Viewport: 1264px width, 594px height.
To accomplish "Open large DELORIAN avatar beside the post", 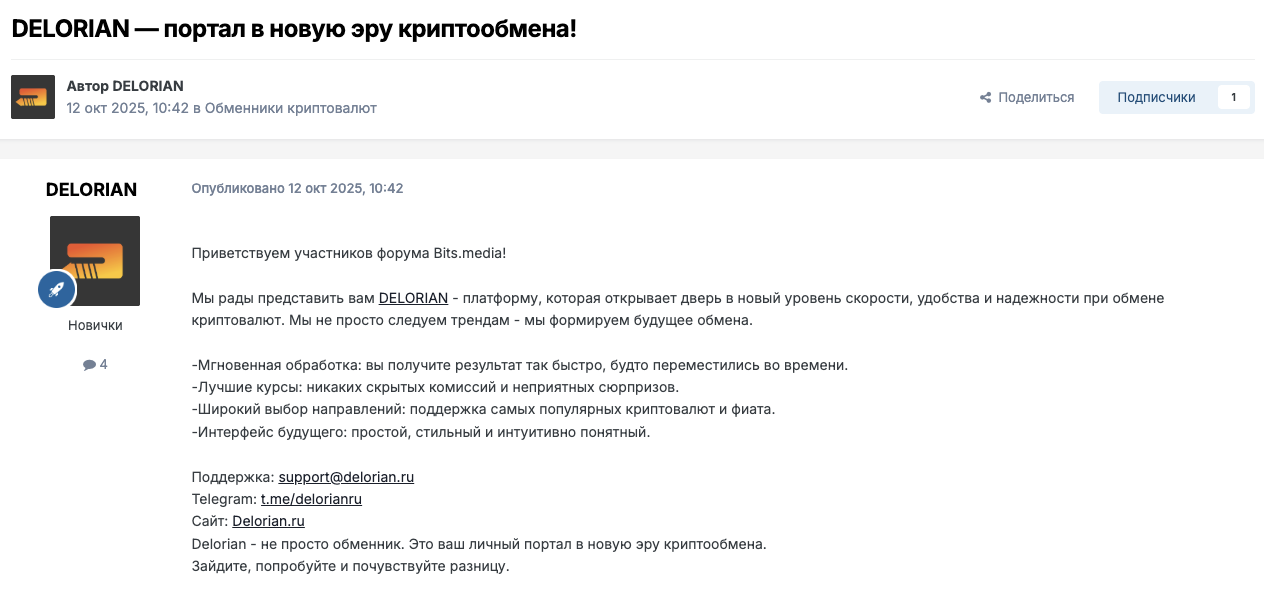I will [95, 260].
